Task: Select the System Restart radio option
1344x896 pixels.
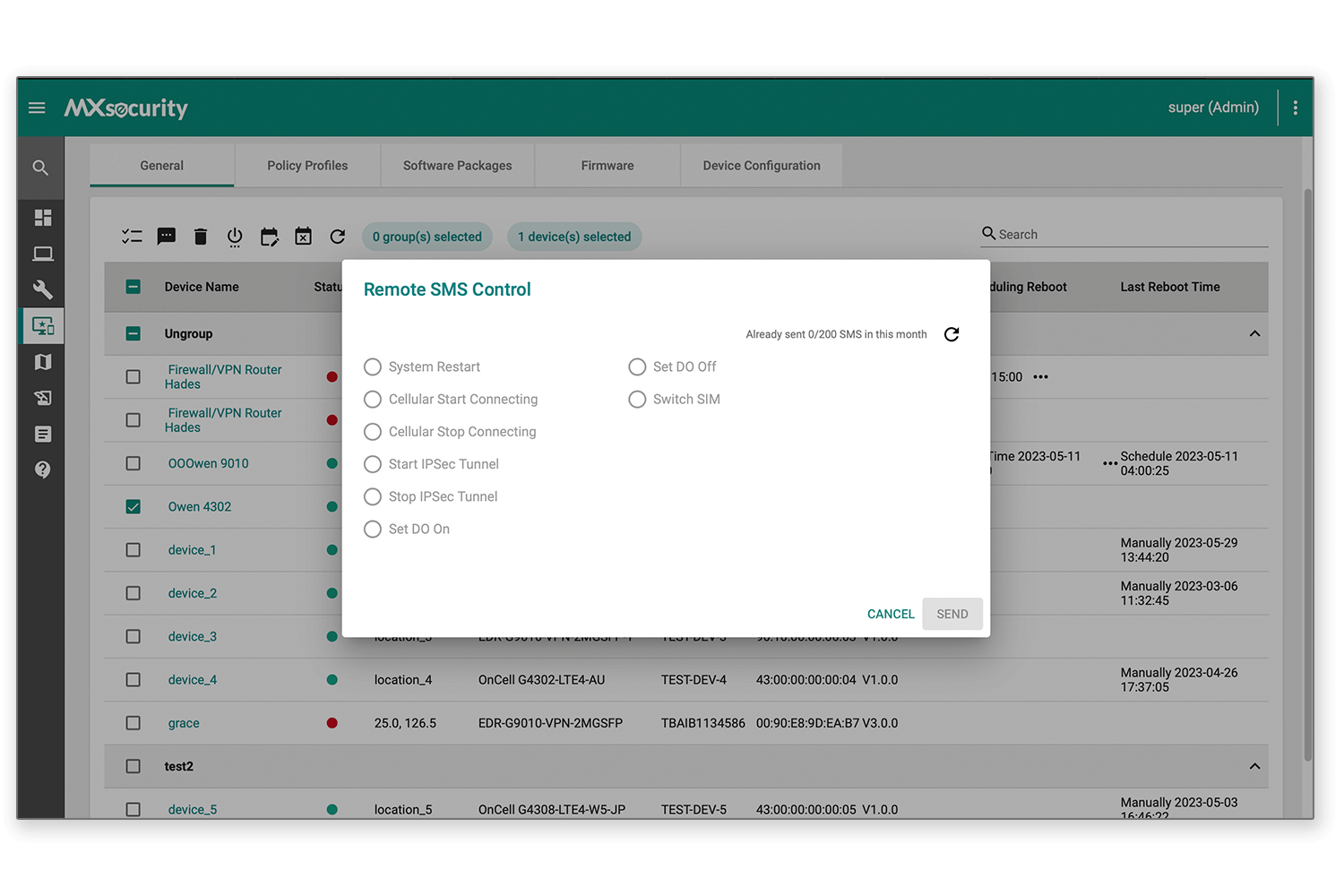Action: [x=373, y=367]
